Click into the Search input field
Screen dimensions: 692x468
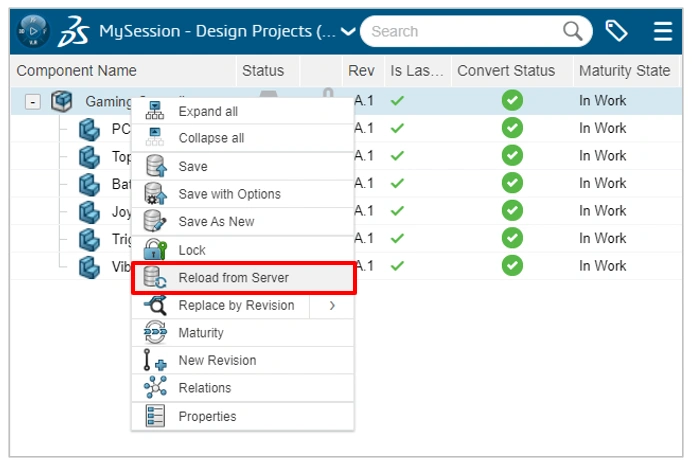(x=460, y=31)
